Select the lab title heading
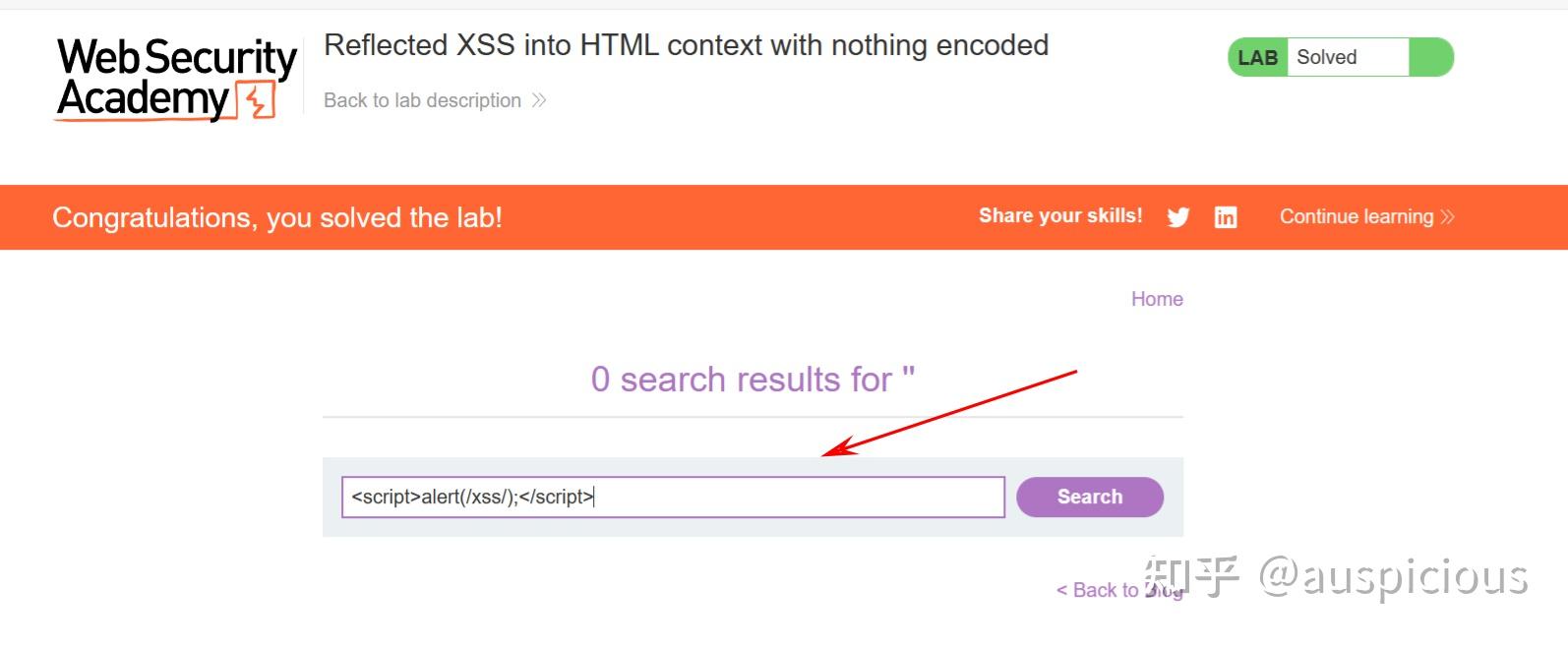1568x646 pixels. click(x=687, y=44)
